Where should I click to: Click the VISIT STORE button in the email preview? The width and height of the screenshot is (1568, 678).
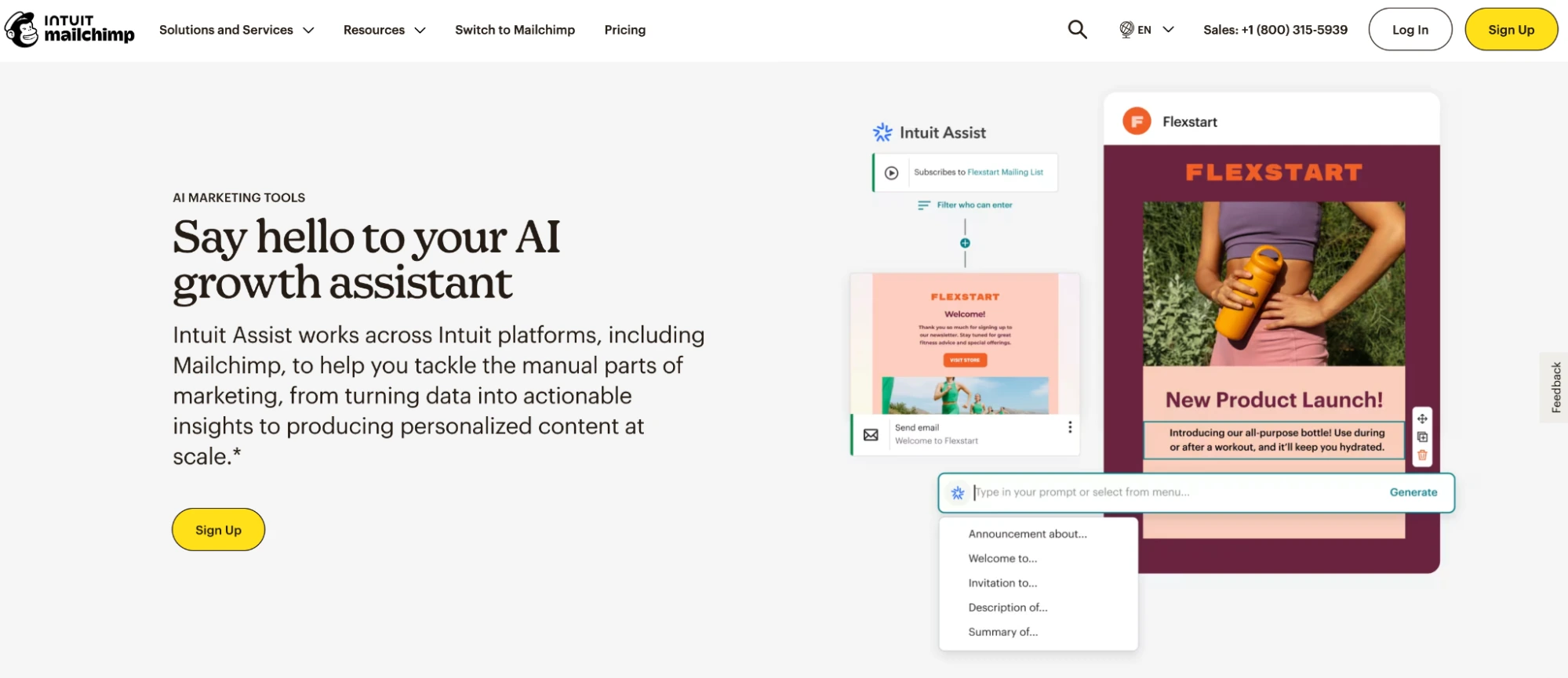pos(965,361)
